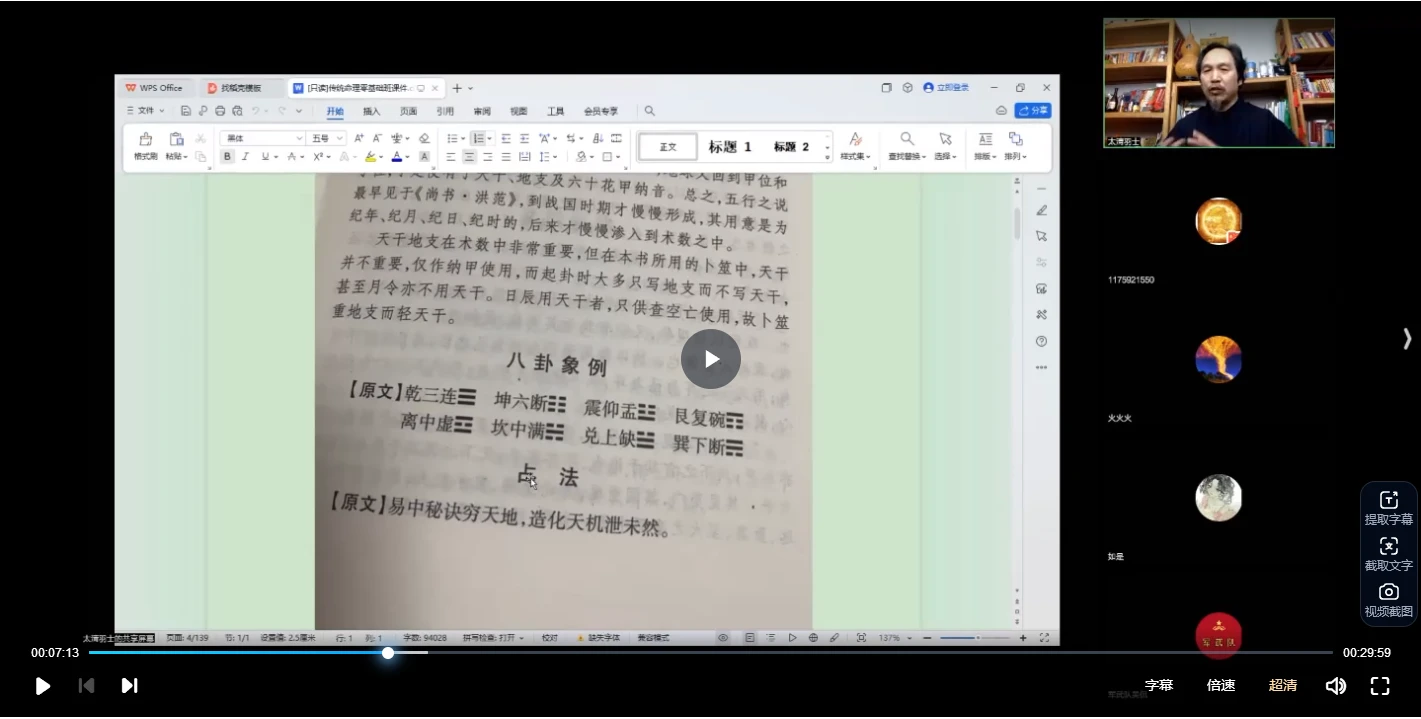Skip to the next video
The height and width of the screenshot is (719, 1421).
click(129, 686)
